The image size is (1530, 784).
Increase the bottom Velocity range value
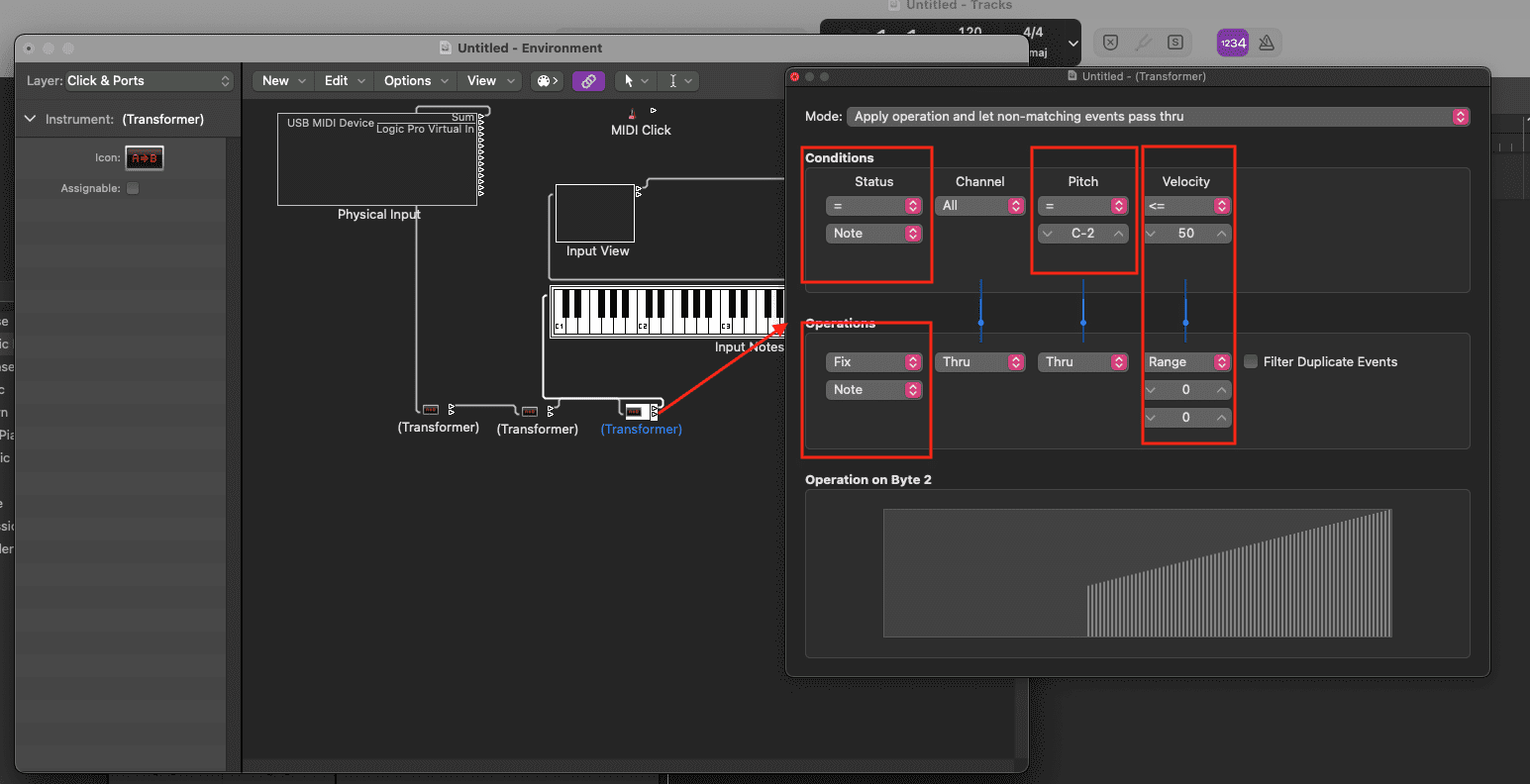click(x=1222, y=418)
